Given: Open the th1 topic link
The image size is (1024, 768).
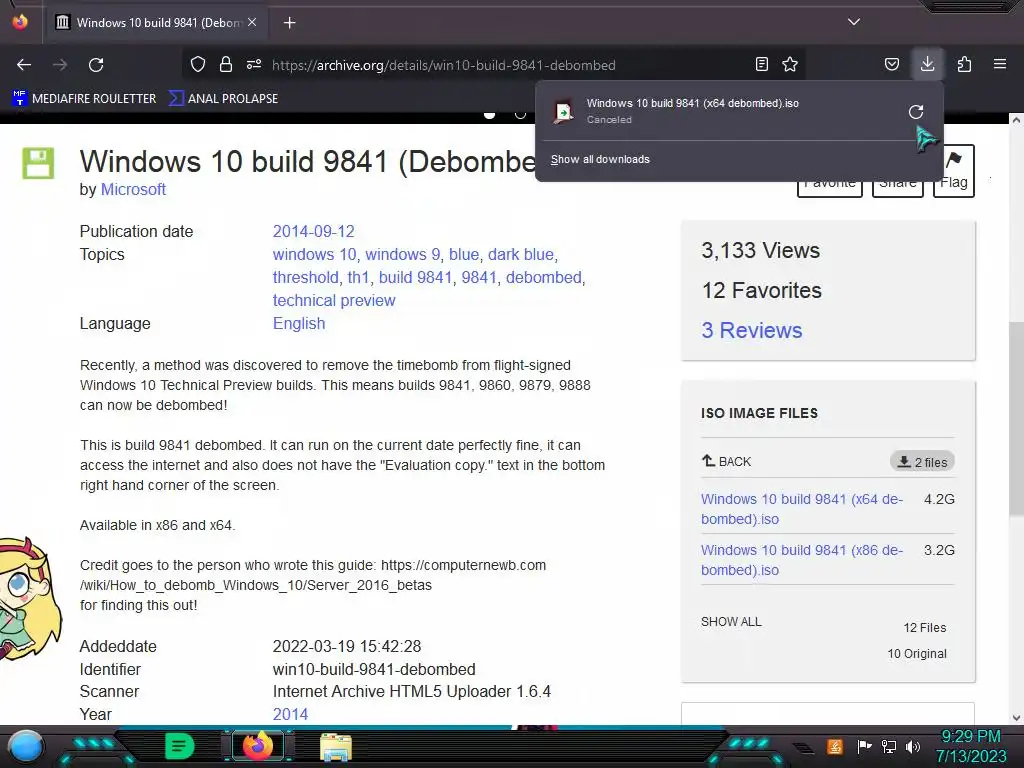Looking at the screenshot, I should [x=359, y=278].
